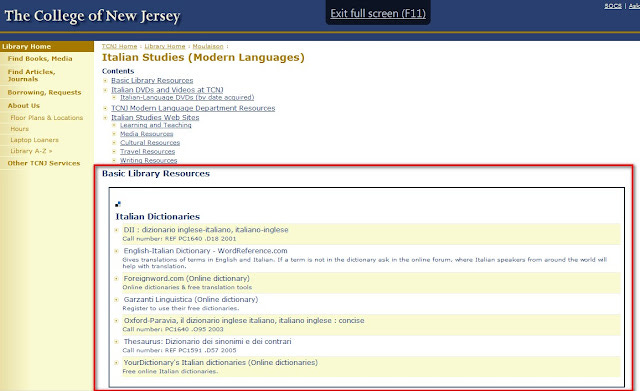Image resolution: width=640 pixels, height=391 pixels.
Task: Open English-Italian Dictionary WordReference.com entry
Action: (205, 251)
